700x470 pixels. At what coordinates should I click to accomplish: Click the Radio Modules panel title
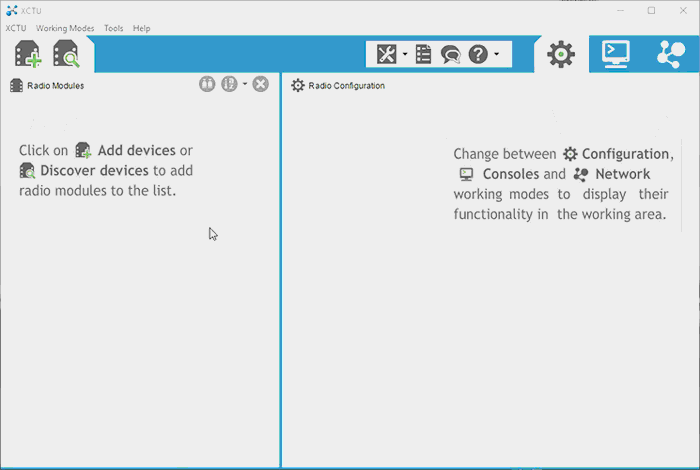point(55,86)
